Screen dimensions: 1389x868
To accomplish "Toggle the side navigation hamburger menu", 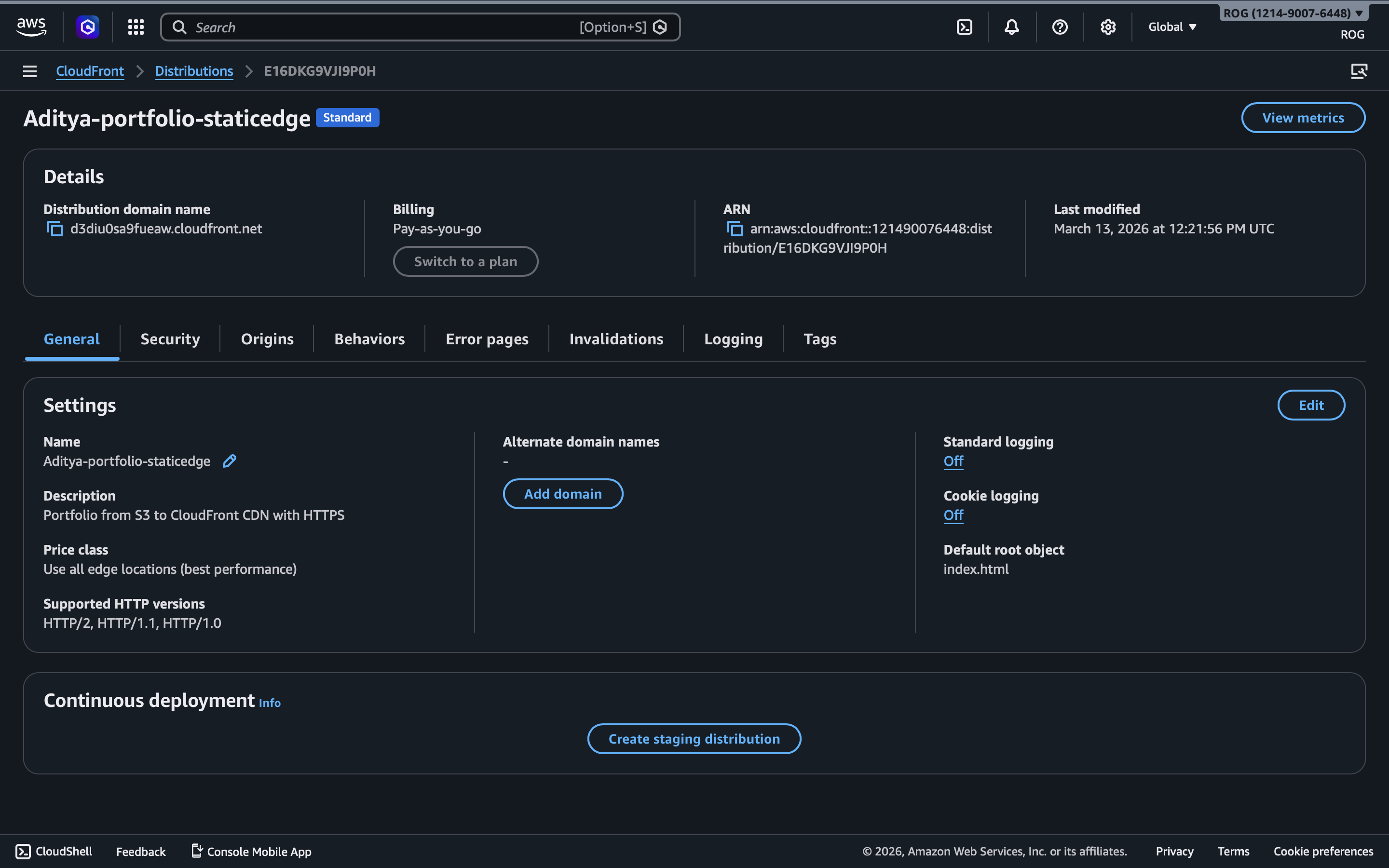I will click(x=30, y=71).
